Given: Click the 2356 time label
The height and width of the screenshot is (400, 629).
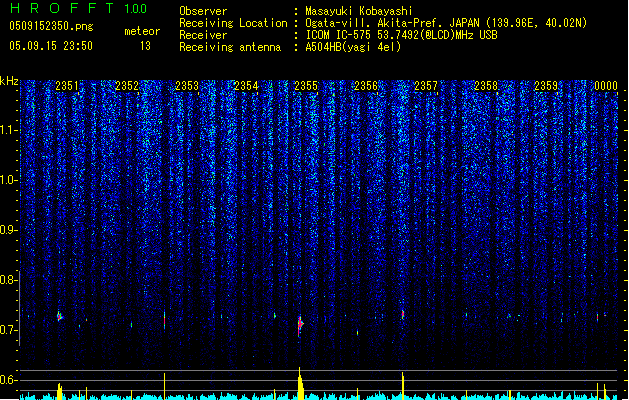Looking at the screenshot, I should coord(366,86).
